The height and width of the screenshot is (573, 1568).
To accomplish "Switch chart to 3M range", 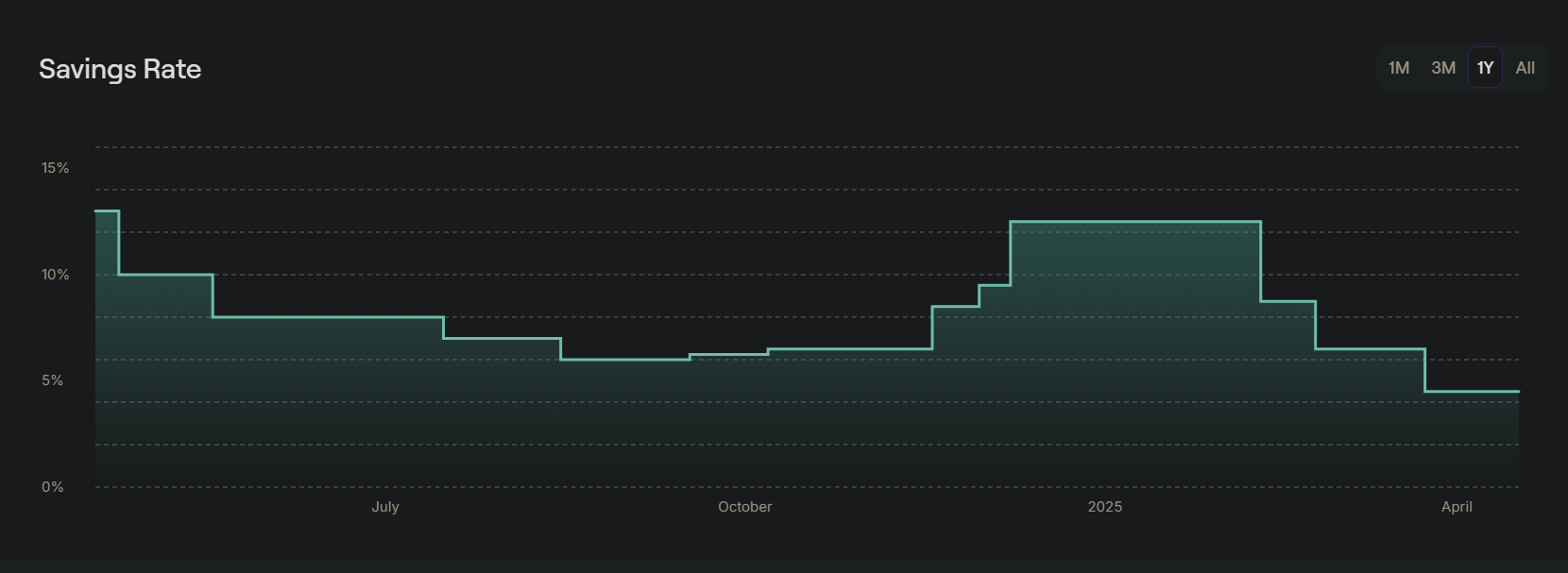I will click(1443, 68).
